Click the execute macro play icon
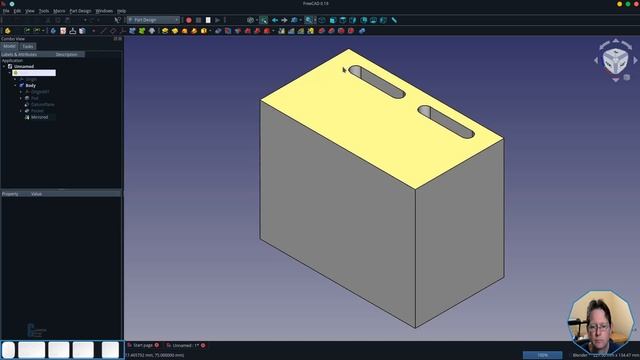The width and height of the screenshot is (640, 360). pos(218,20)
